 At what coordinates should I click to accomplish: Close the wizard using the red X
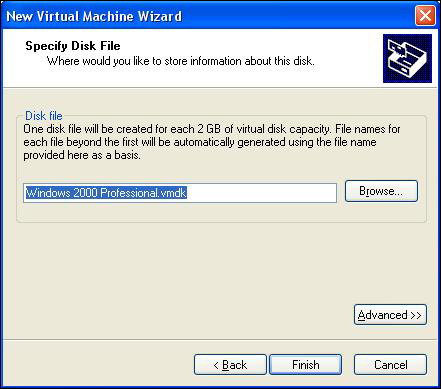click(425, 16)
